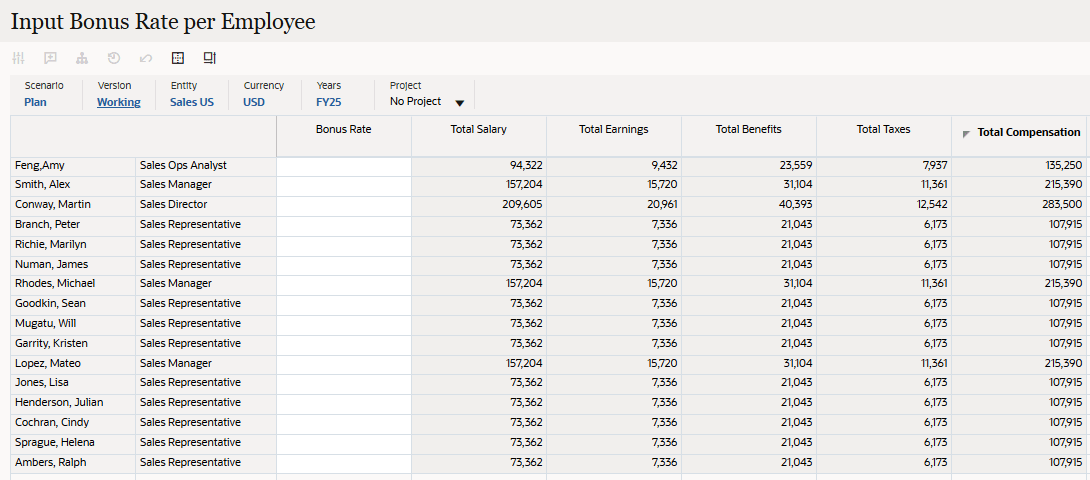This screenshot has width=1090, height=480.
Task: Click the adjust sliders toolbar icon
Action: pos(18,58)
